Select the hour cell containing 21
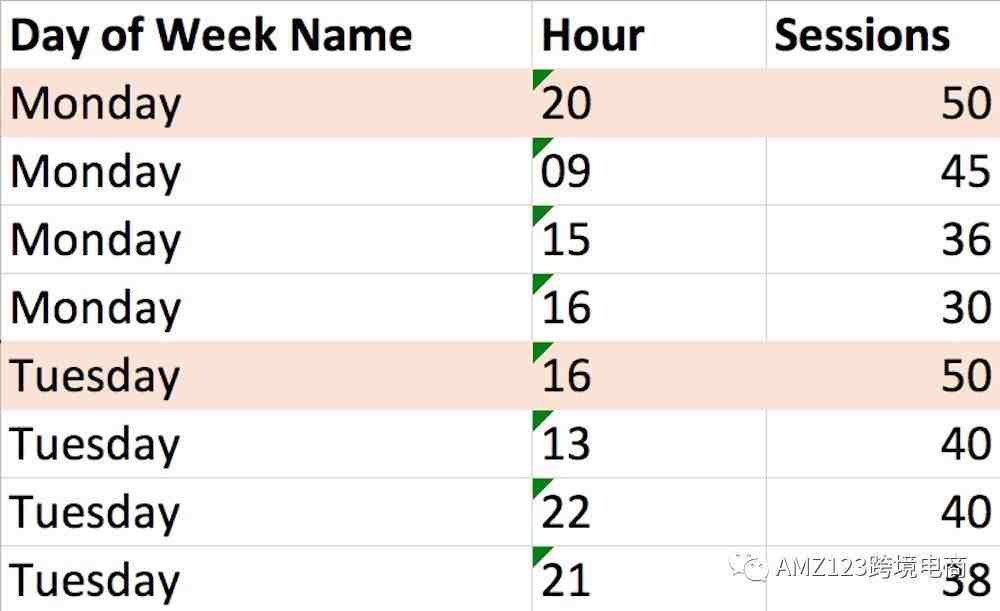Viewport: 1000px width, 611px height. click(648, 579)
